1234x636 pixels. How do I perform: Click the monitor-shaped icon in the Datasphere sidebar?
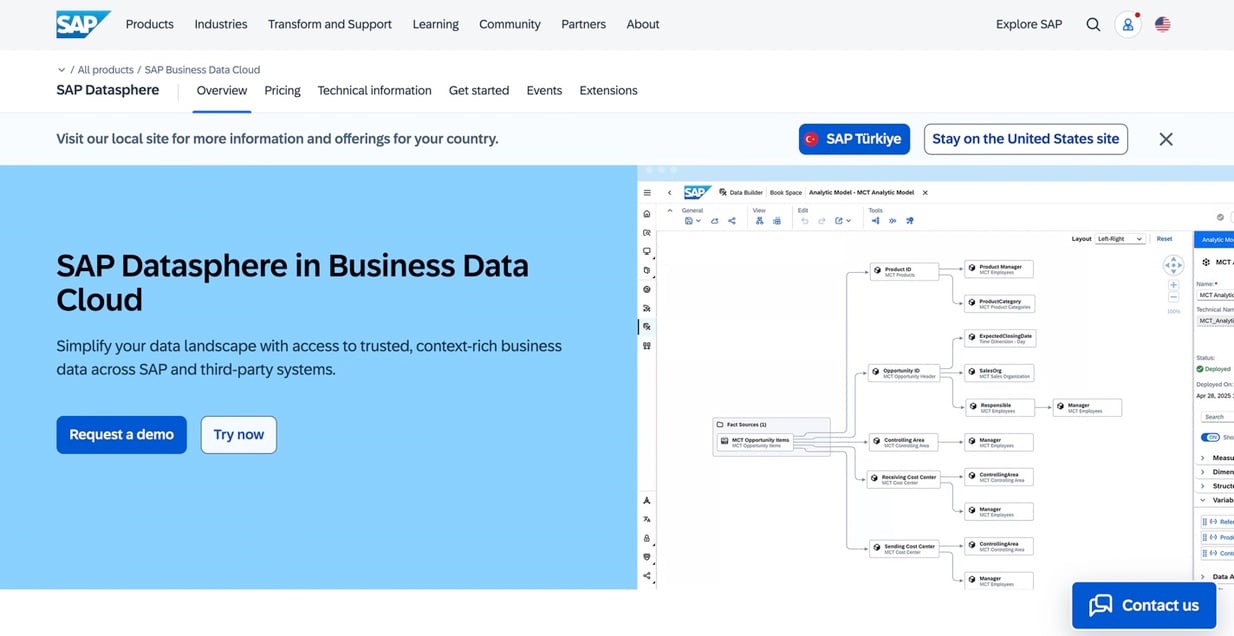647,251
